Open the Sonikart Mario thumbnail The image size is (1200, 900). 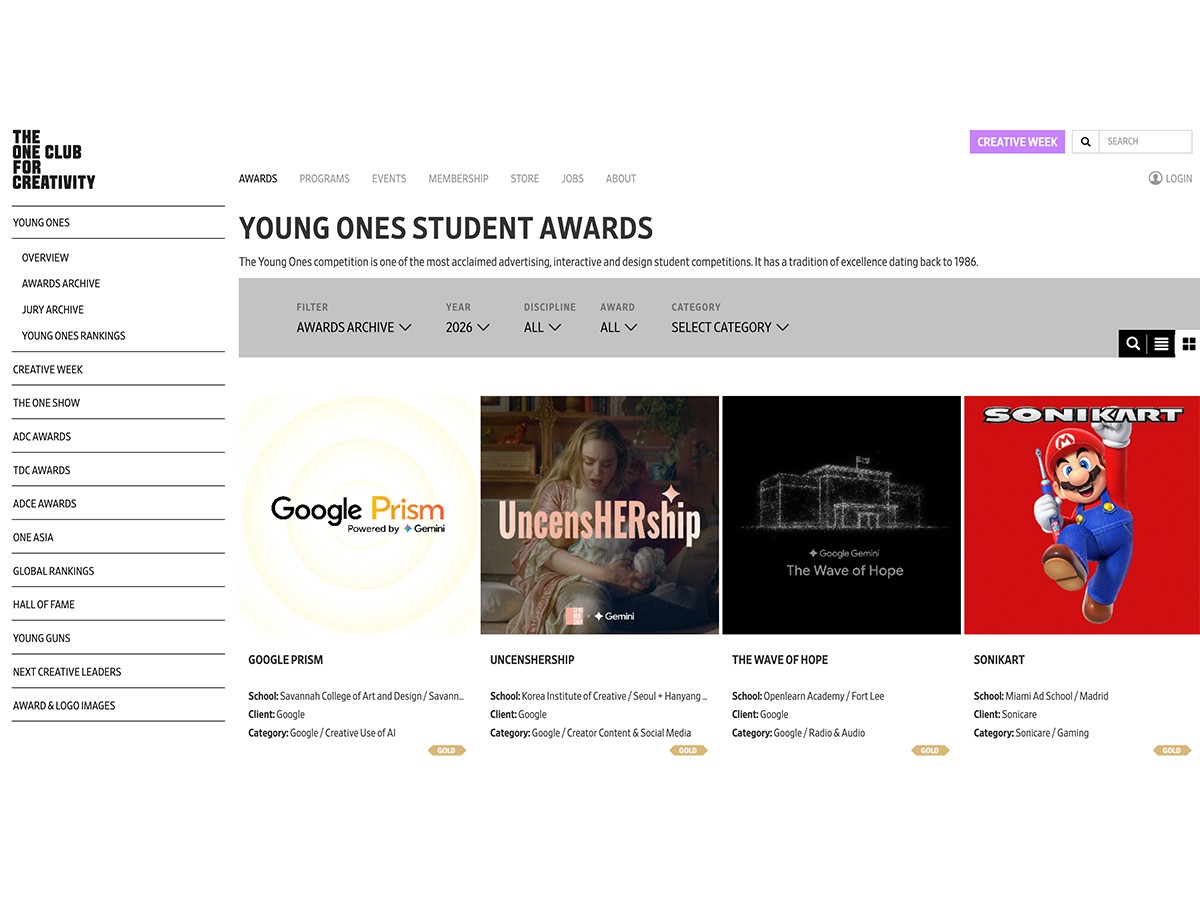(x=1082, y=515)
